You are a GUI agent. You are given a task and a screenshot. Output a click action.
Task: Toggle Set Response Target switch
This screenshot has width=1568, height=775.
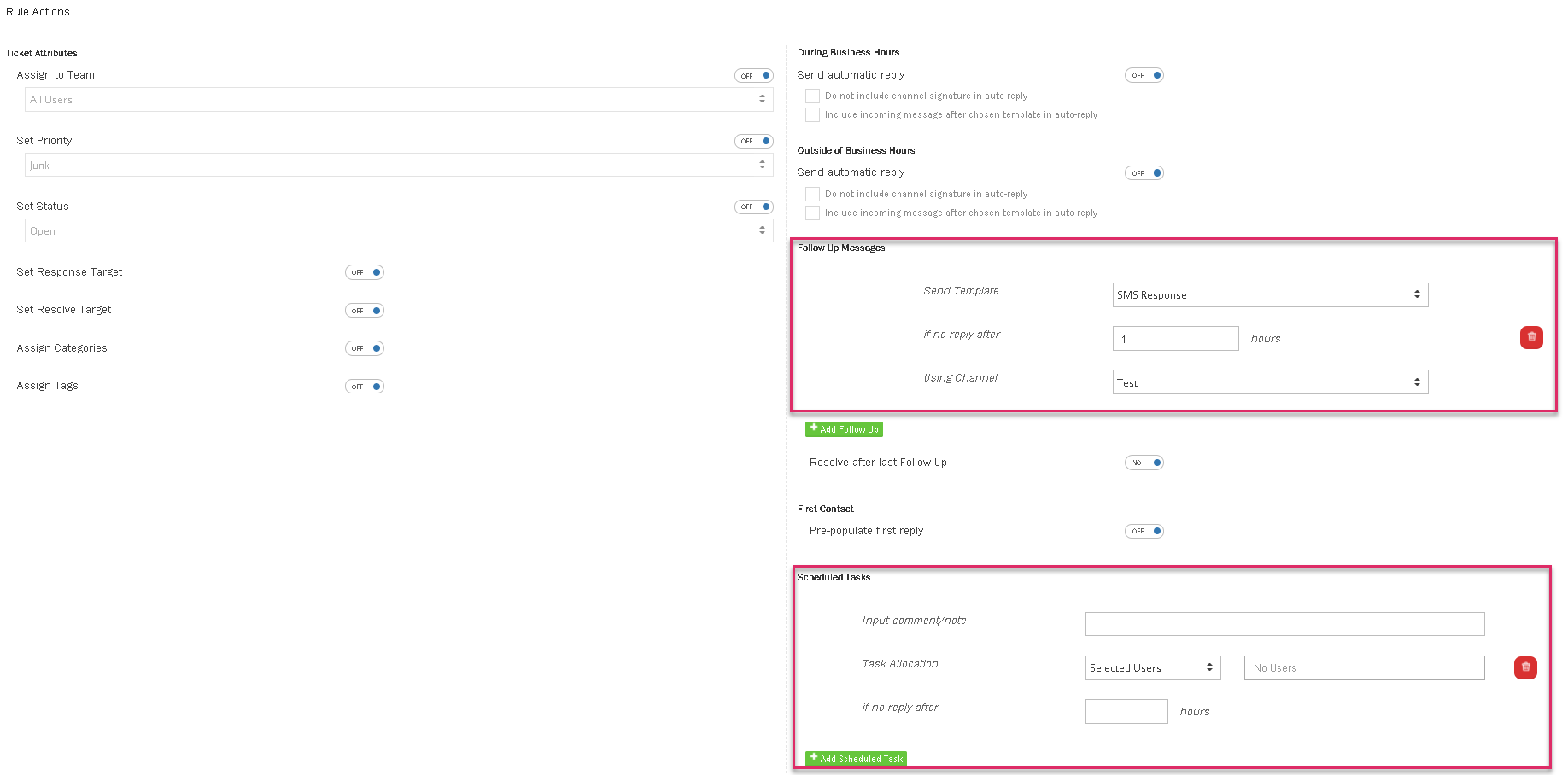[365, 273]
